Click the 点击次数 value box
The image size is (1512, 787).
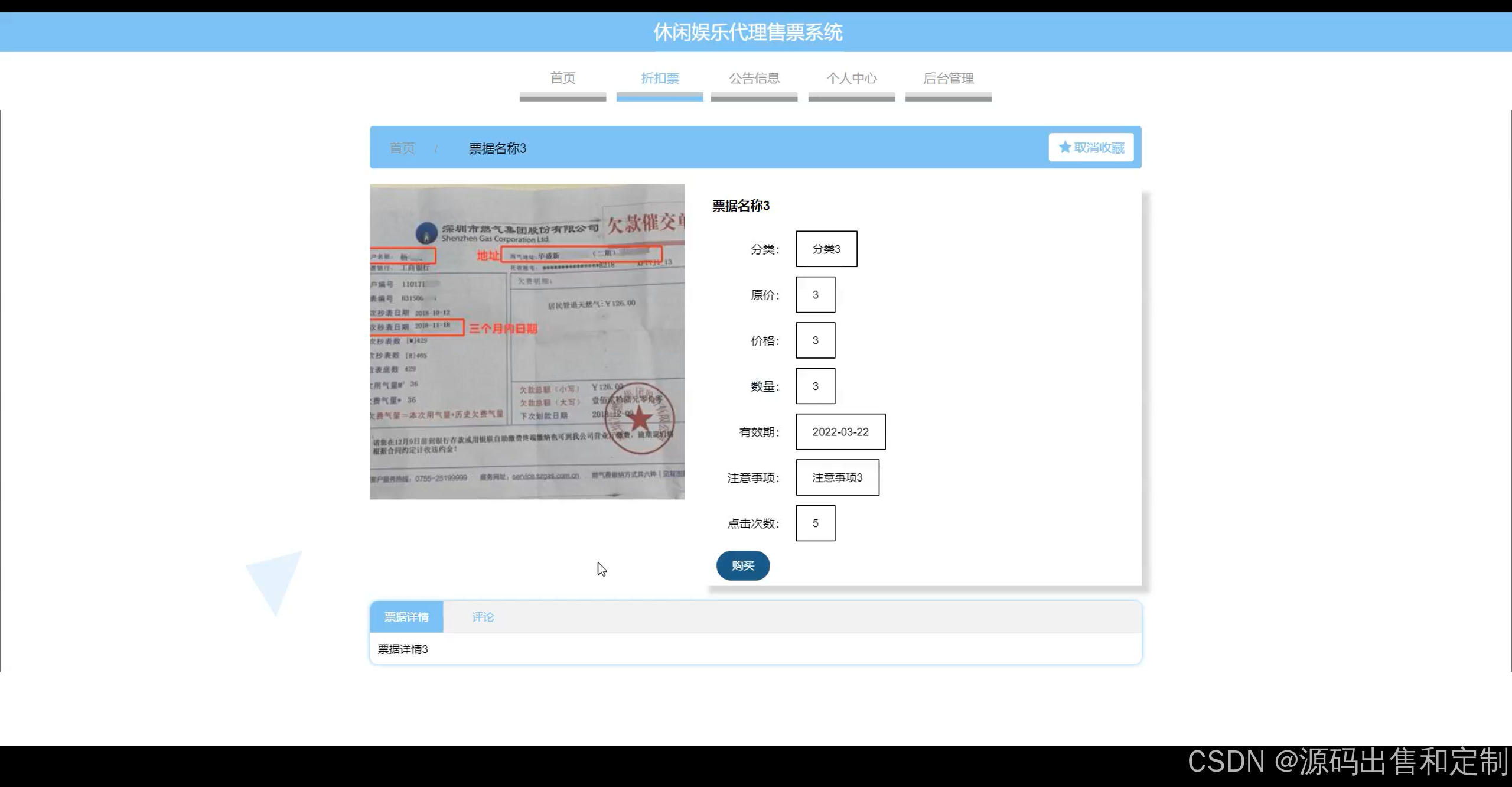pyautogui.click(x=815, y=523)
